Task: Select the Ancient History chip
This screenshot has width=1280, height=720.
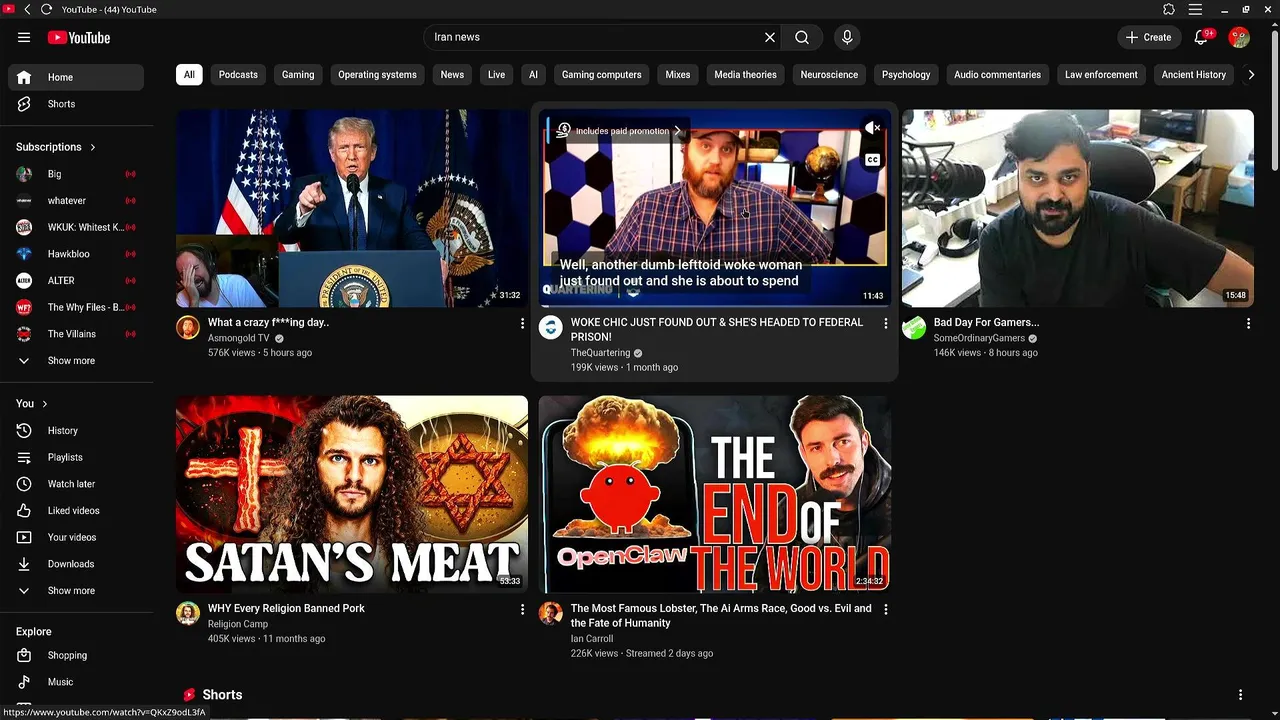Action: 1194,74
